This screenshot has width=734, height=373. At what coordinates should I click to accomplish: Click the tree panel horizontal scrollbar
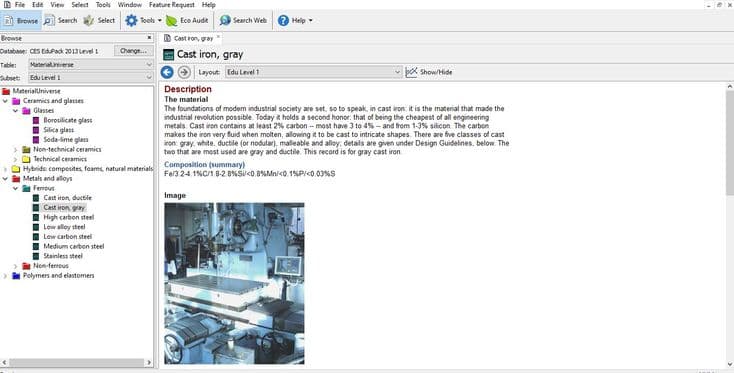click(x=76, y=363)
